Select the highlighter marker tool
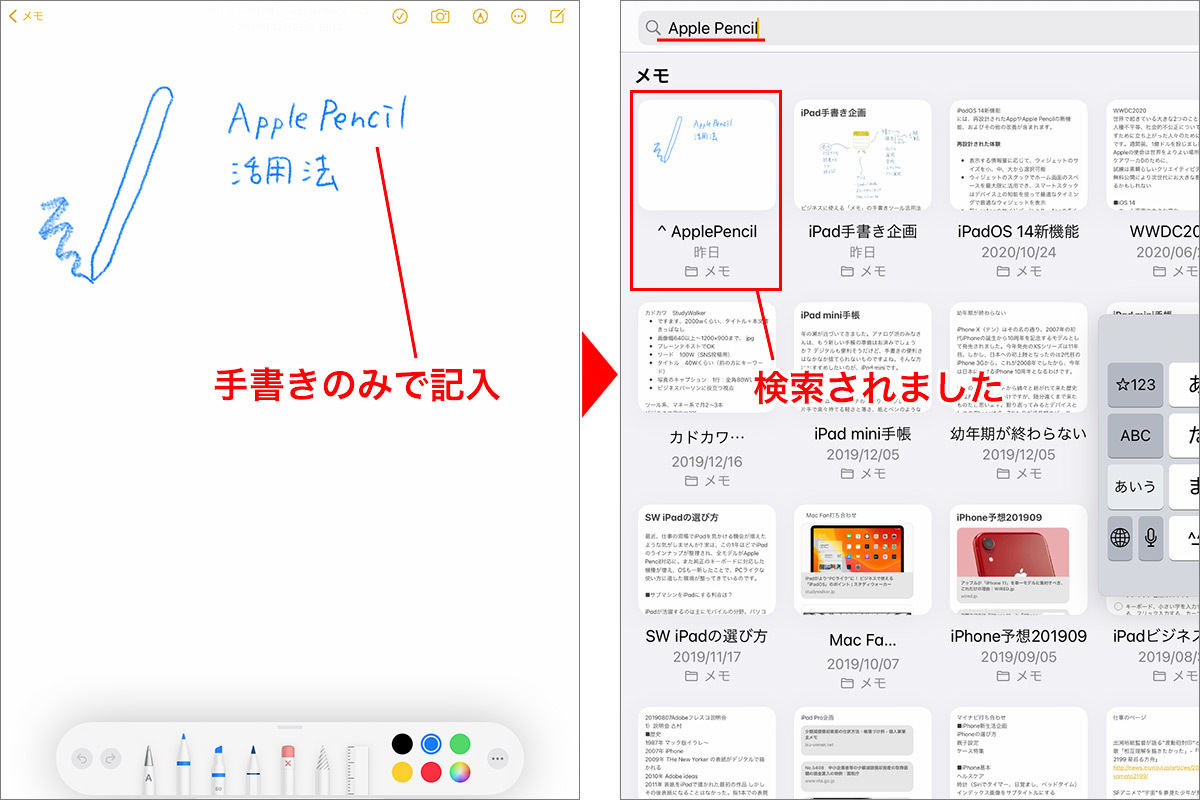 coord(217,768)
